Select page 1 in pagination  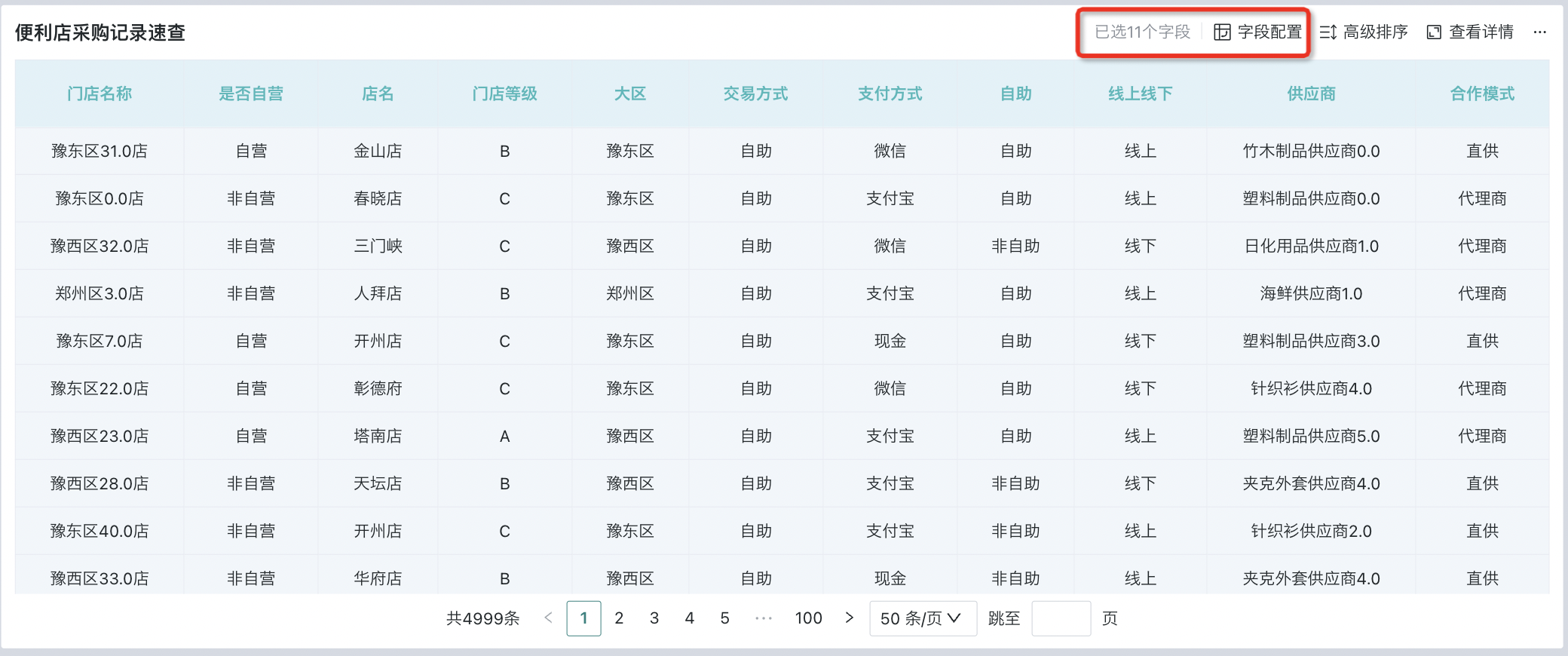[583, 618]
